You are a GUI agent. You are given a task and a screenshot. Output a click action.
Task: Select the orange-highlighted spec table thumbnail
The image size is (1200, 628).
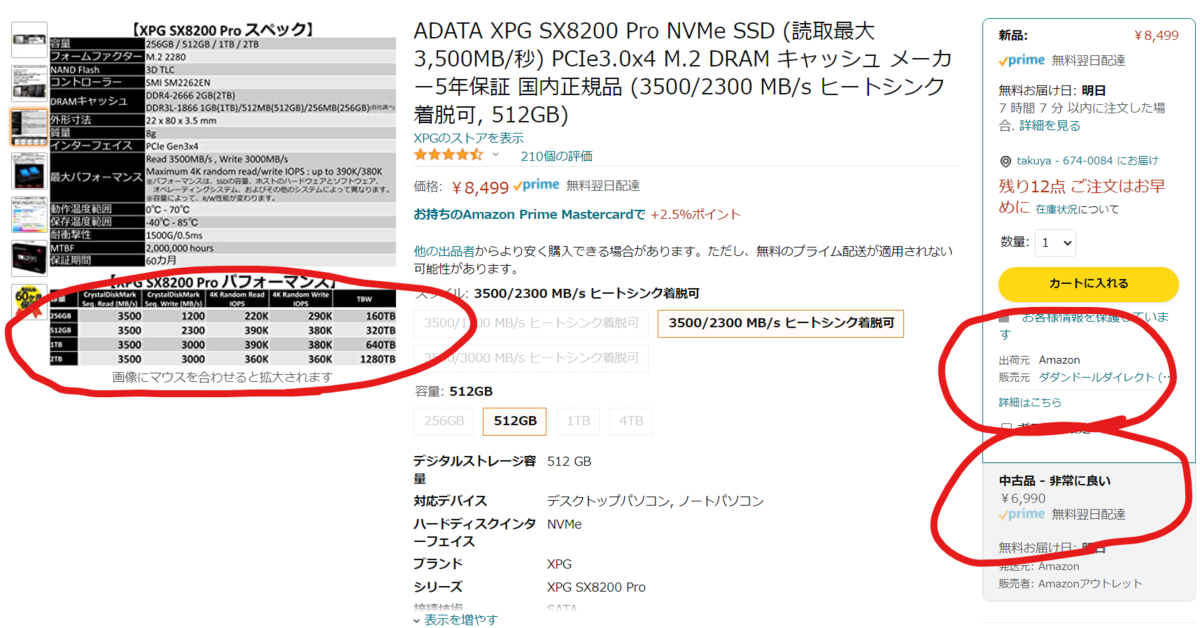point(29,128)
